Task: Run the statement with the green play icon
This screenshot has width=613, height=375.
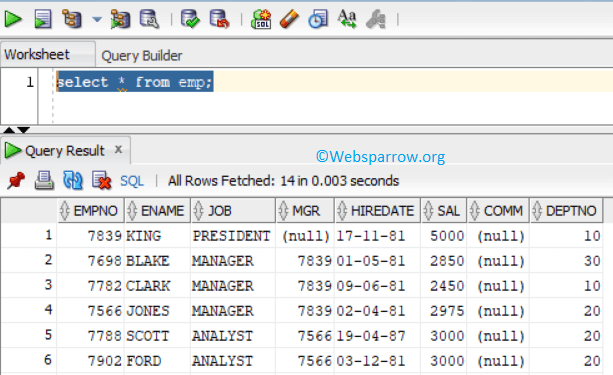Action: pyautogui.click(x=13, y=19)
